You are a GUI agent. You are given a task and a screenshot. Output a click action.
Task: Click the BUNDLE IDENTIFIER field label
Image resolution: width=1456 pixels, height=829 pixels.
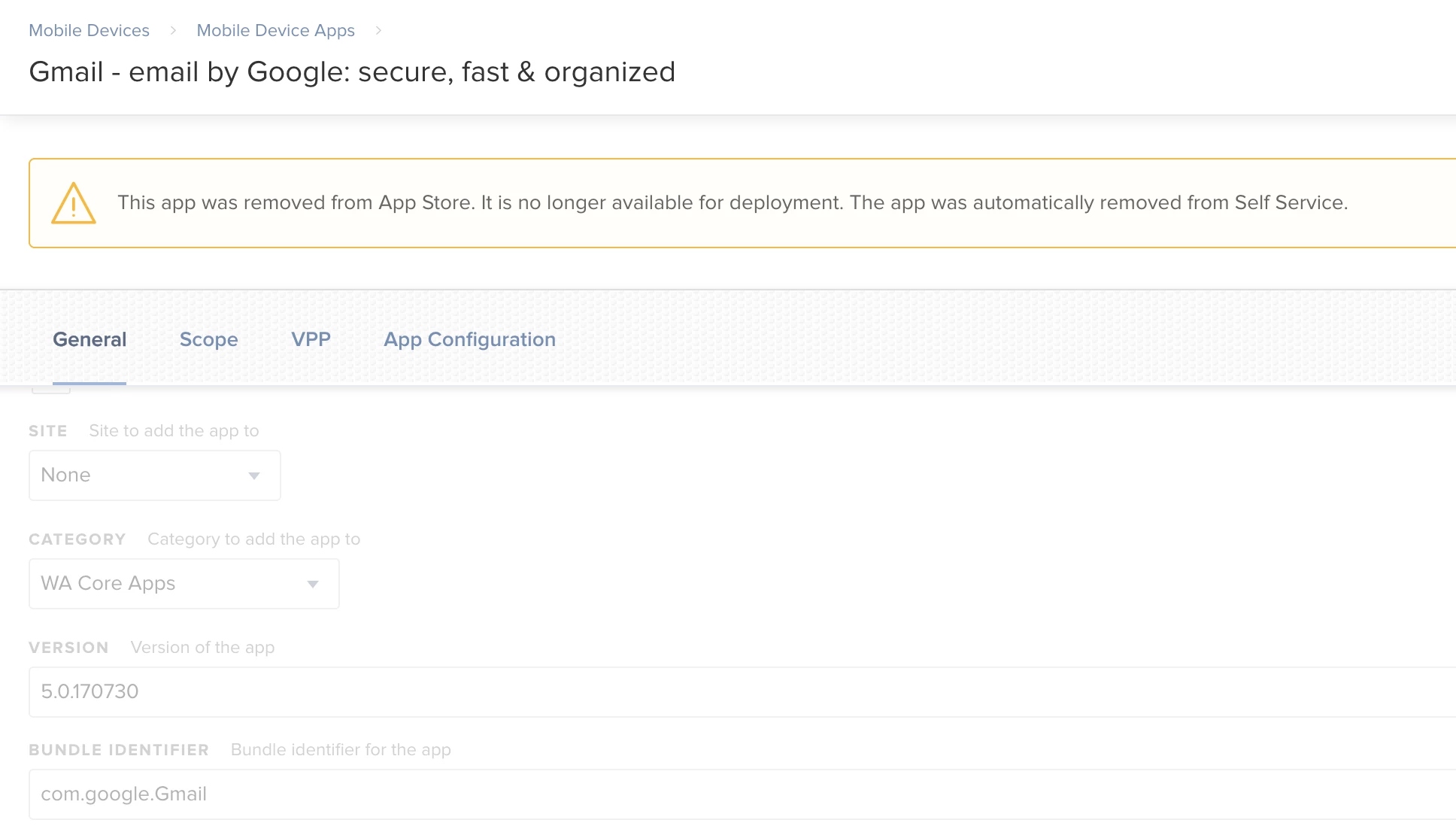point(119,750)
